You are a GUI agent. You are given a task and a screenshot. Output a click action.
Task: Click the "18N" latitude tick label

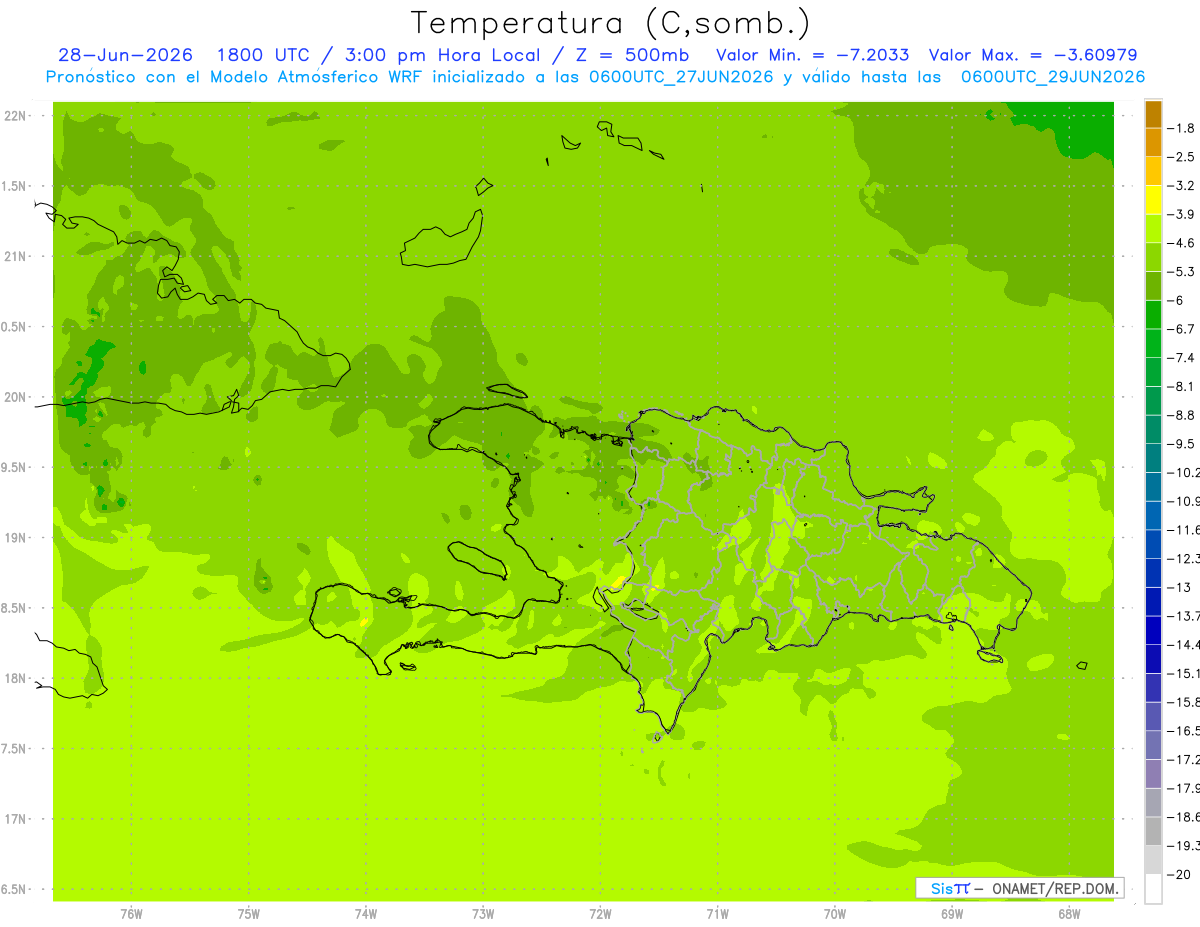(x=15, y=679)
